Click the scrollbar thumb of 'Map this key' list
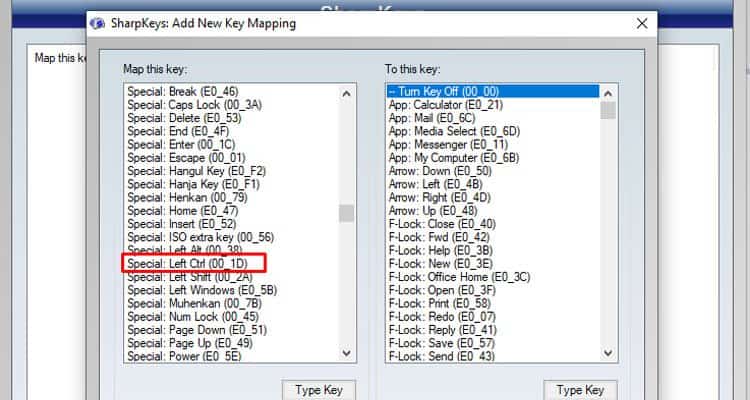Image resolution: width=750 pixels, height=400 pixels. point(347,213)
